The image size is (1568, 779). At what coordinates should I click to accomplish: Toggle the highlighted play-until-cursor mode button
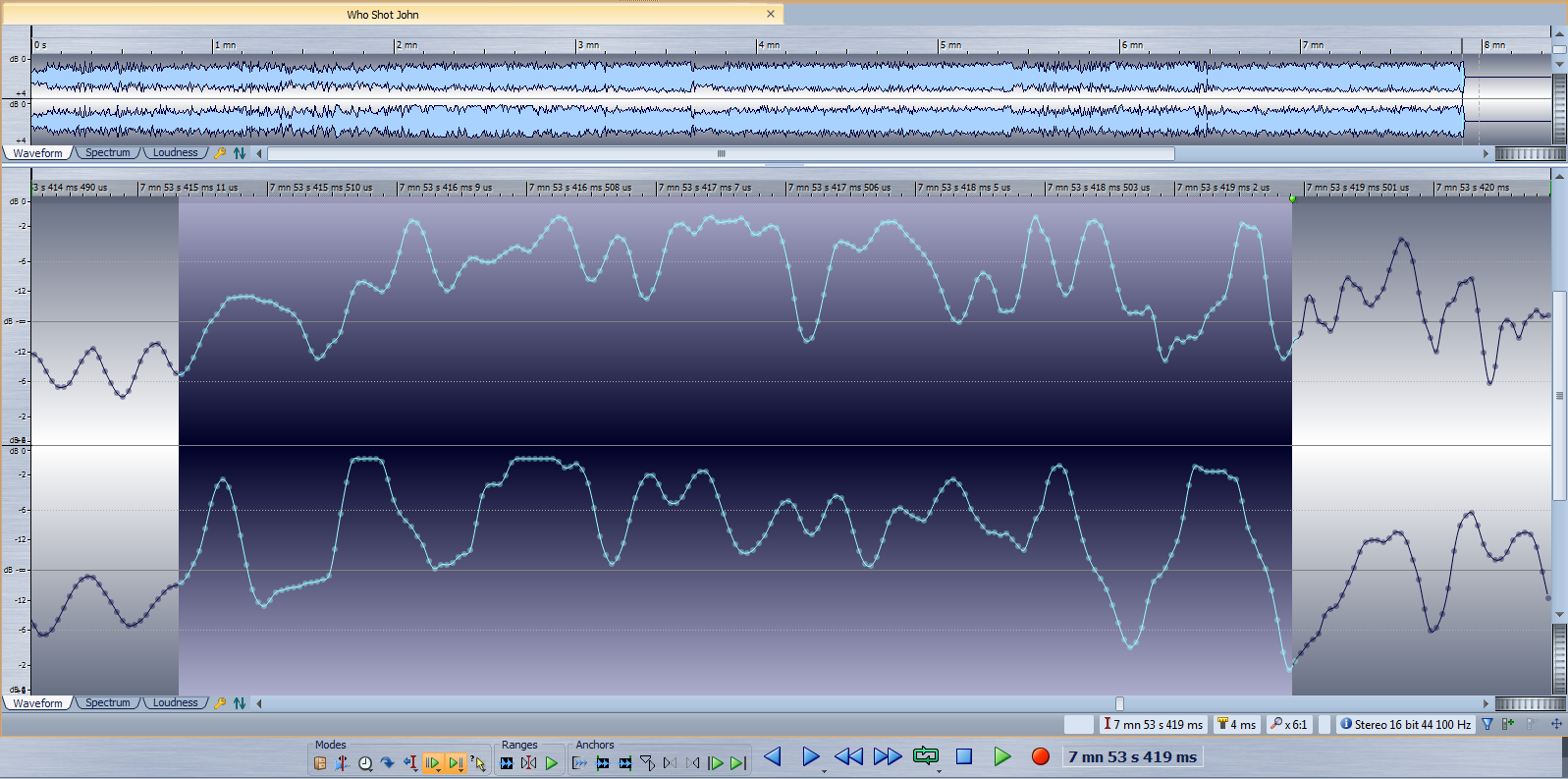coord(456,763)
